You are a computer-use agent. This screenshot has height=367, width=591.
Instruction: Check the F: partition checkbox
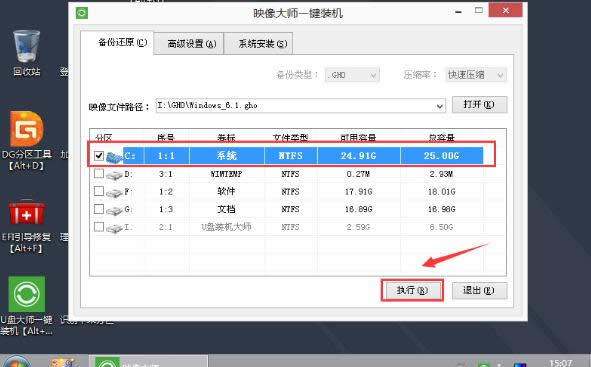click(99, 191)
